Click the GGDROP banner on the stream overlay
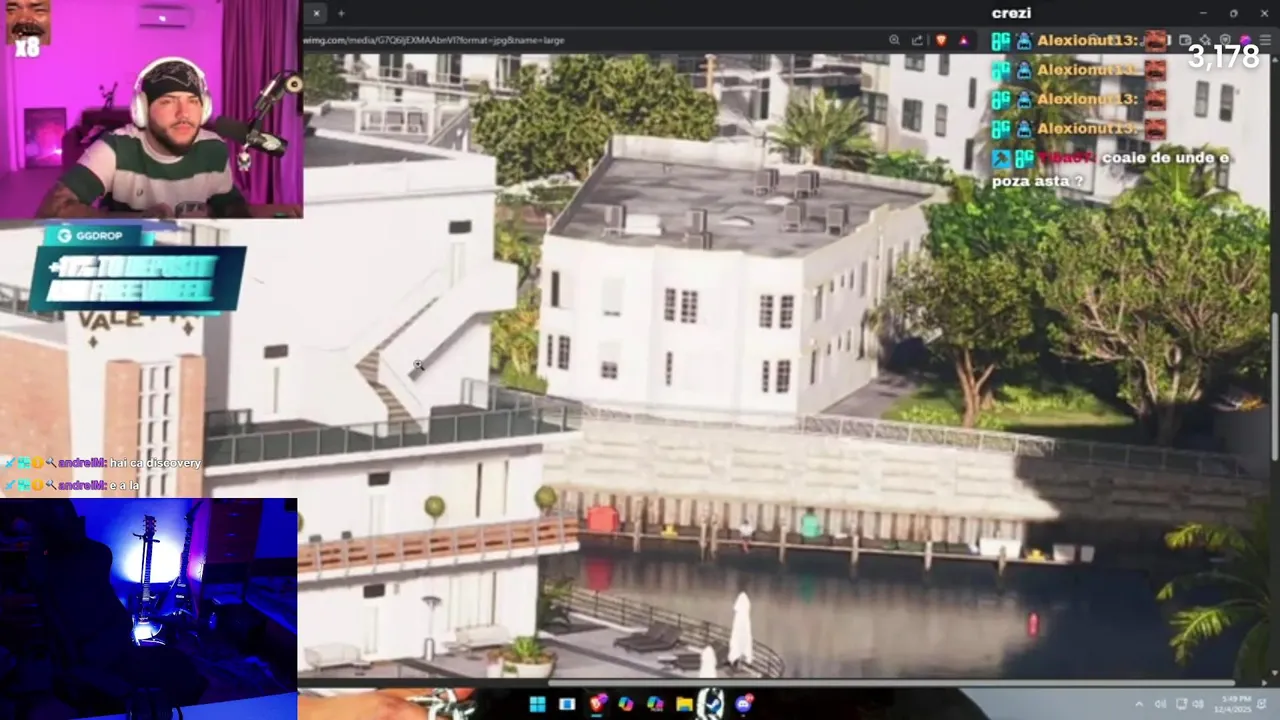Screen dimensions: 1280x720 coord(137,267)
